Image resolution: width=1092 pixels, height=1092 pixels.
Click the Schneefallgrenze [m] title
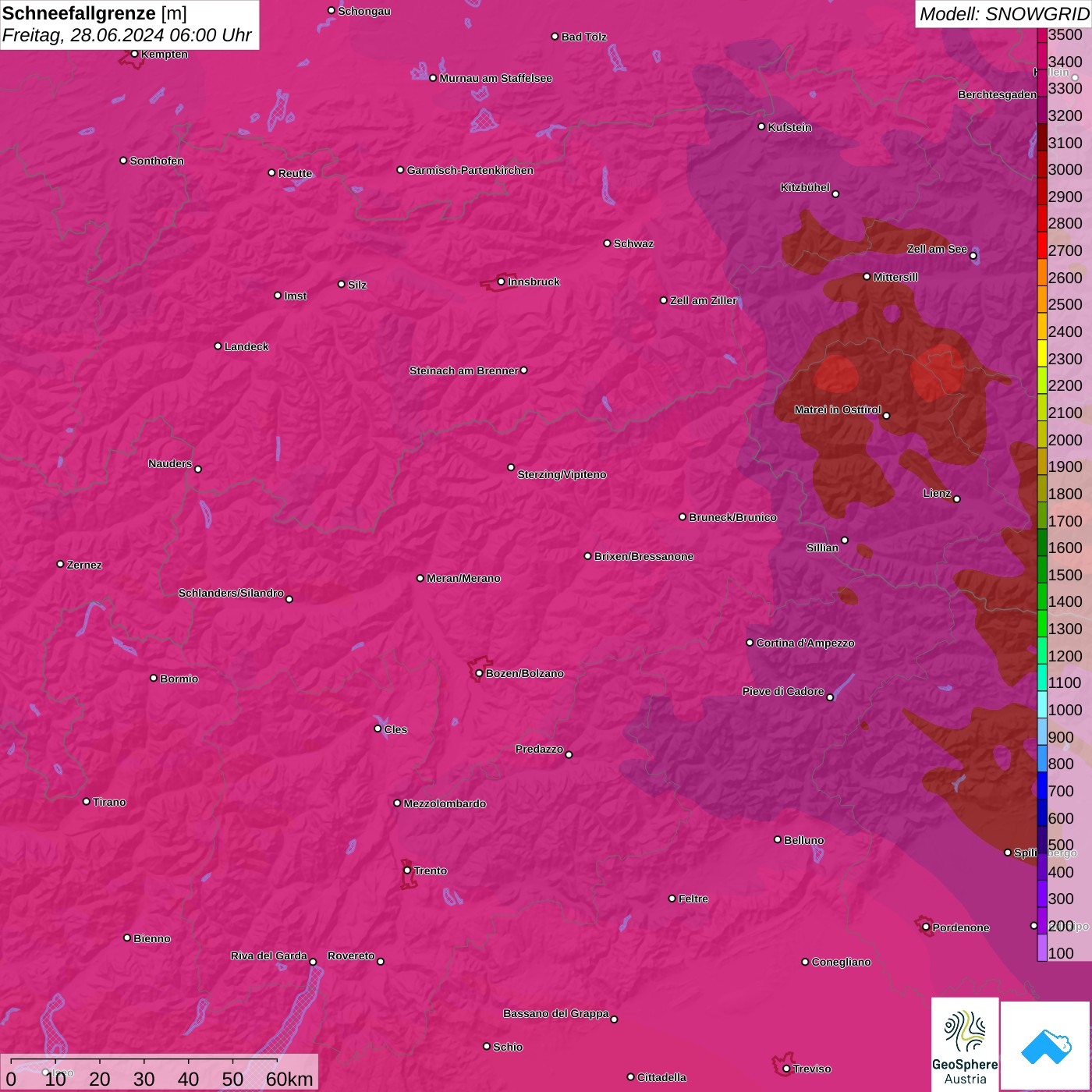95,13
